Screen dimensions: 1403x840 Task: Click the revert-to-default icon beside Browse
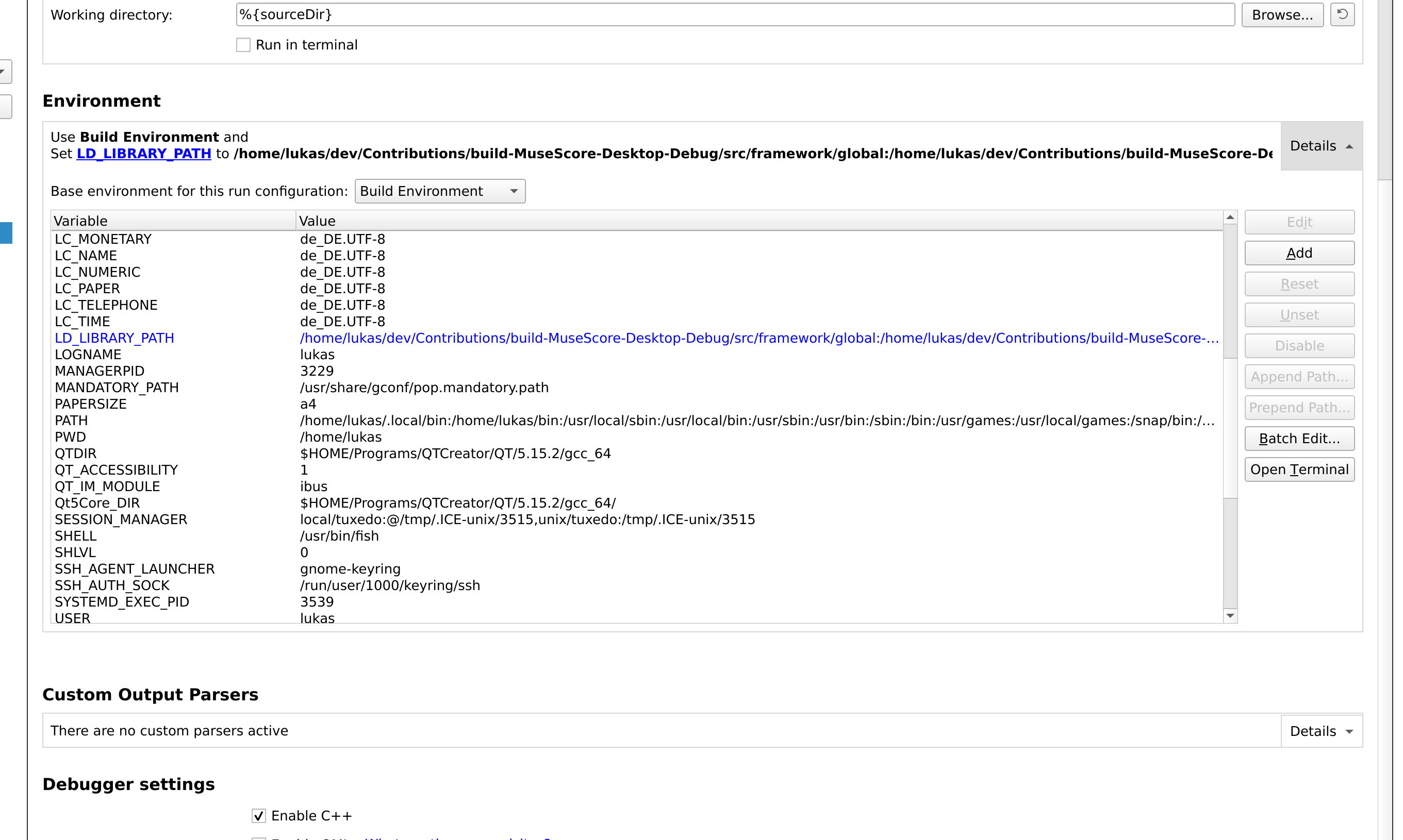(1341, 14)
